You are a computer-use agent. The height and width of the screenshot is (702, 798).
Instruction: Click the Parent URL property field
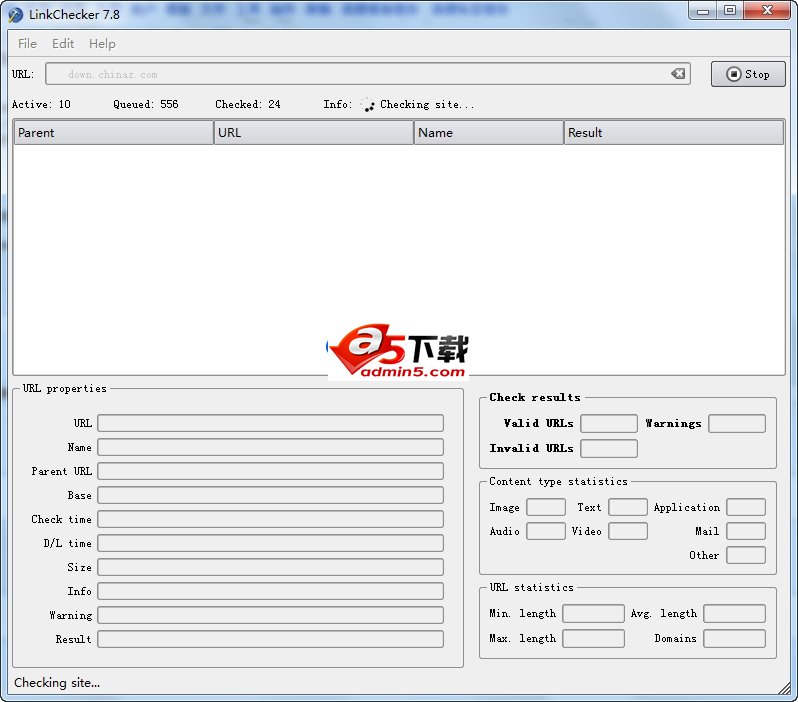point(270,471)
